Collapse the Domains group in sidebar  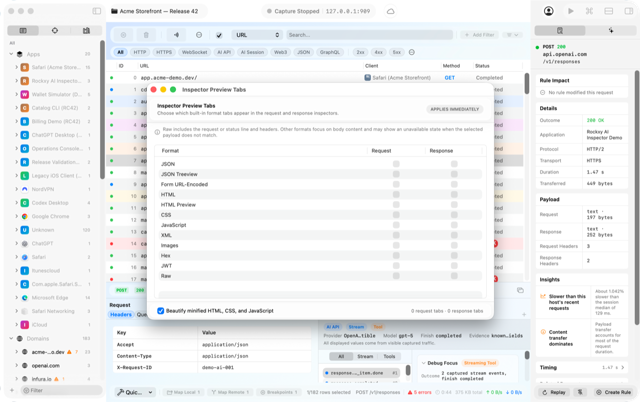11,338
